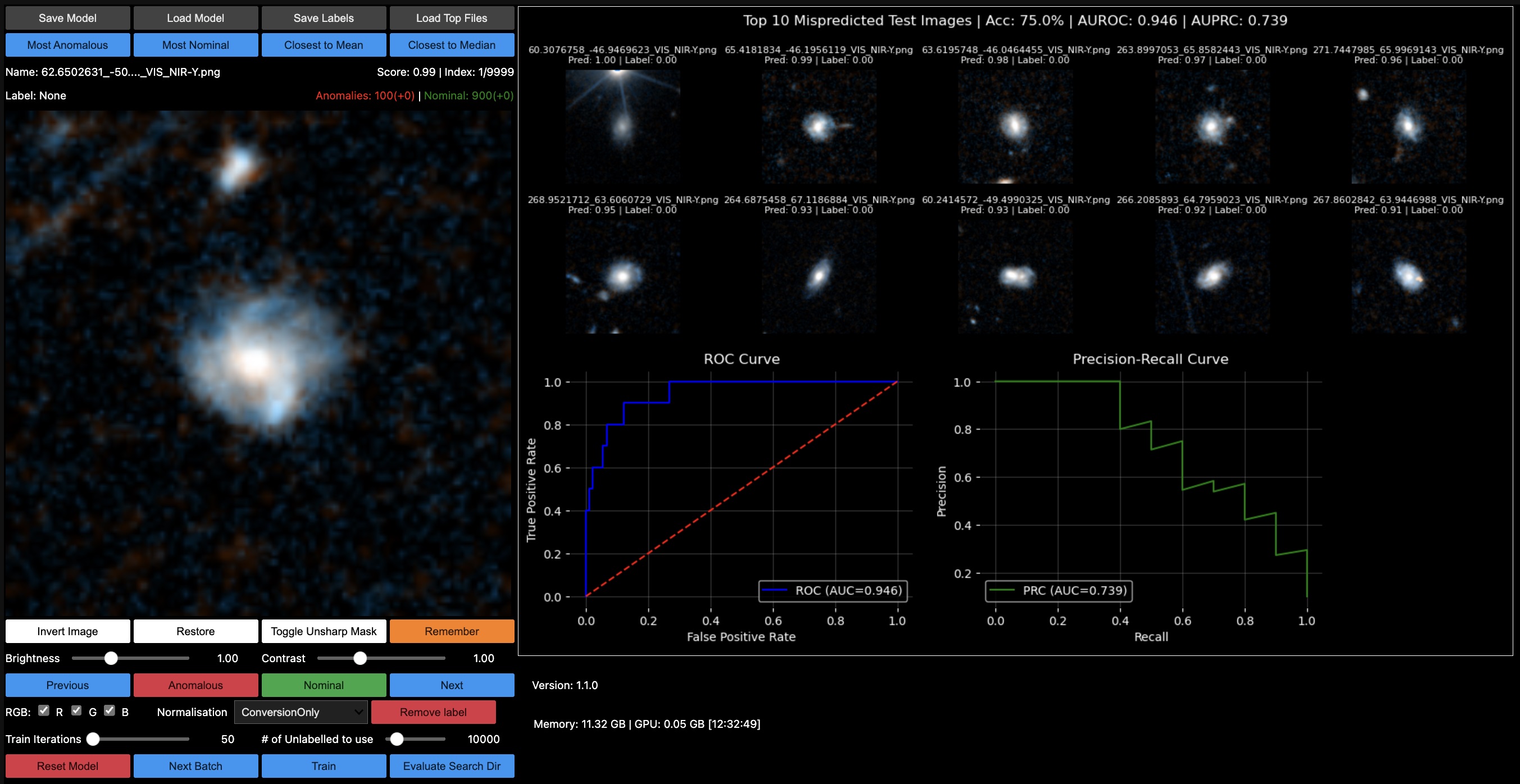This screenshot has height=784, width=1520.
Task: Open thumbnail with Pred 1.00 star spike
Action: tap(622, 126)
